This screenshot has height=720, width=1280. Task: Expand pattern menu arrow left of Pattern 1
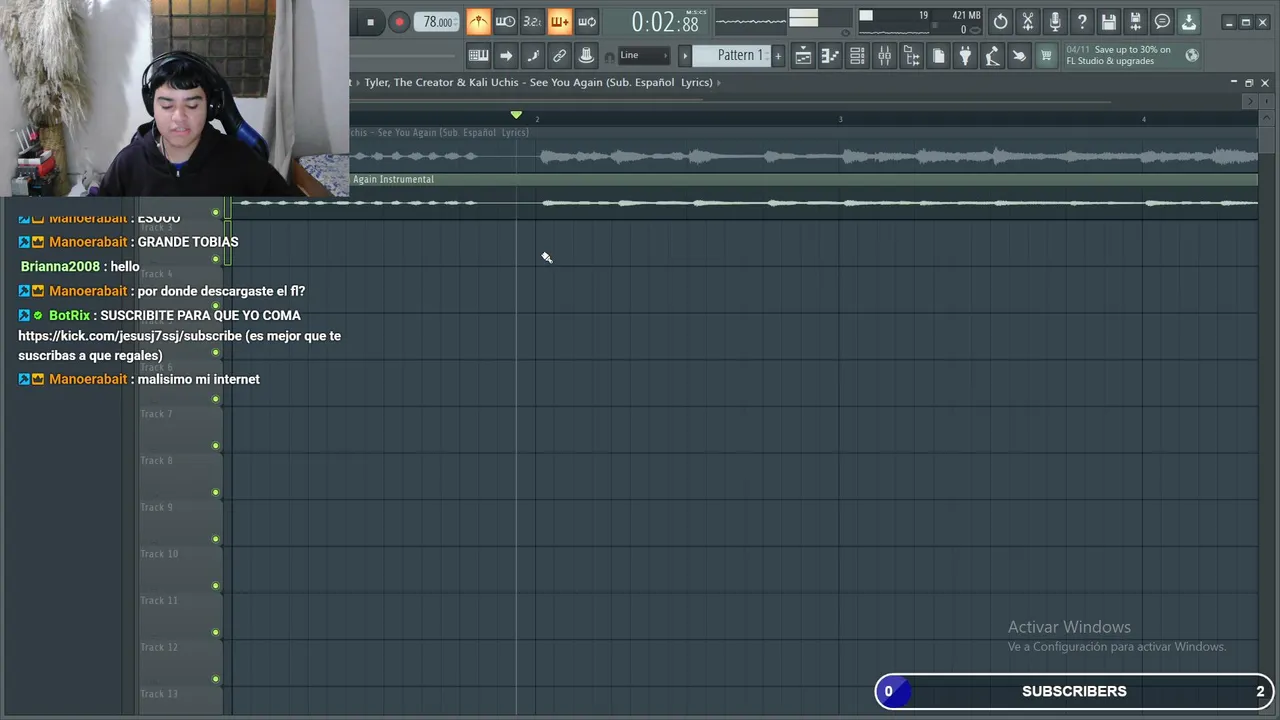coord(685,56)
